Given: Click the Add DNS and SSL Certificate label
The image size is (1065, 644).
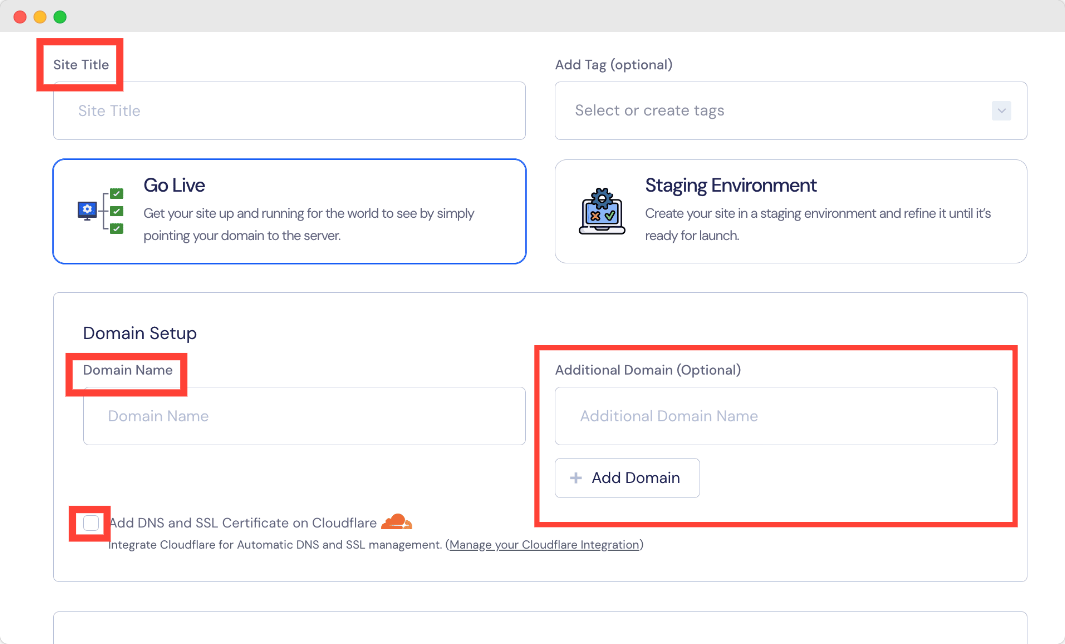Looking at the screenshot, I should coord(243,523).
